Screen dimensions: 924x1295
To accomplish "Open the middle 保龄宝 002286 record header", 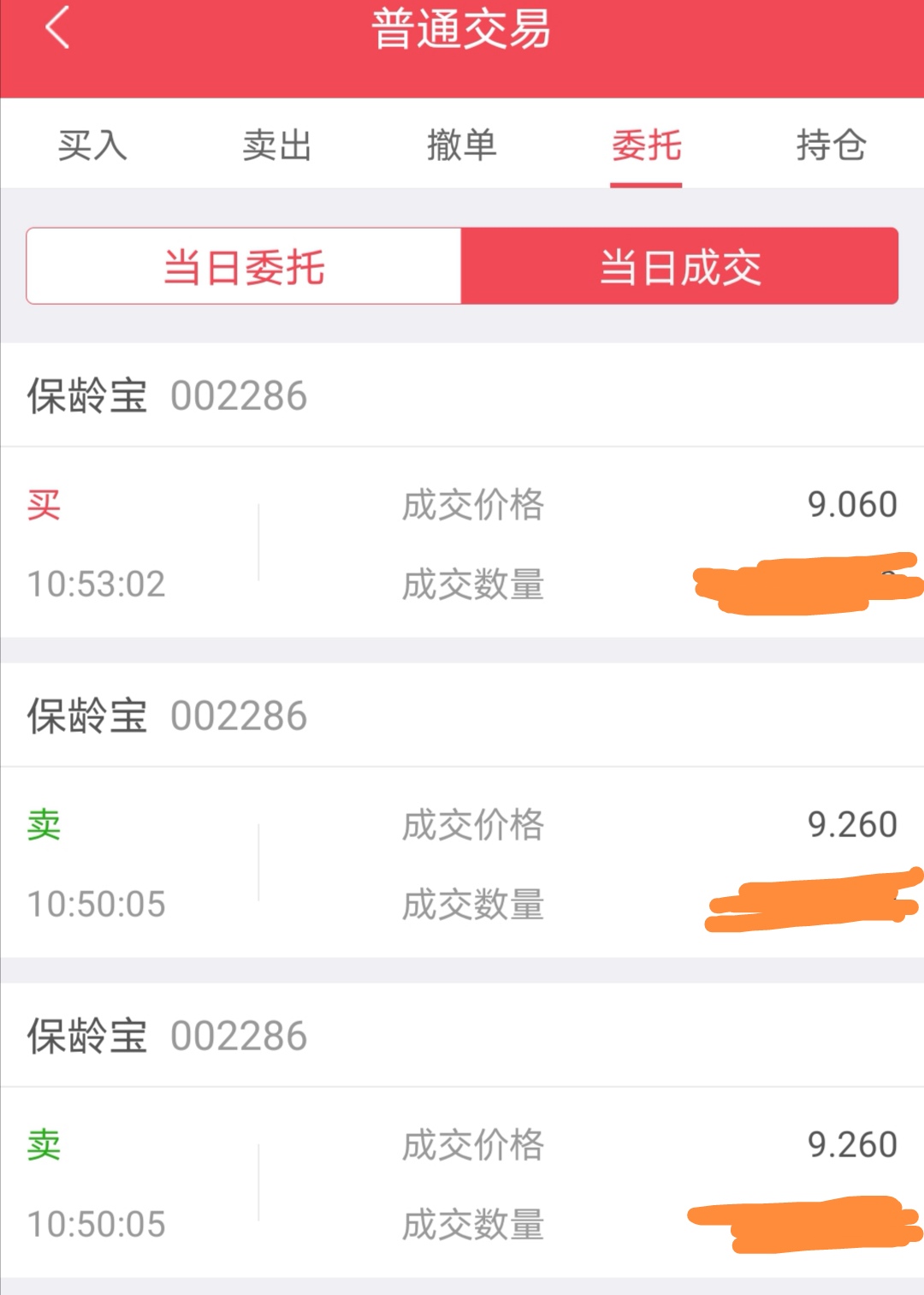I will pyautogui.click(x=167, y=716).
